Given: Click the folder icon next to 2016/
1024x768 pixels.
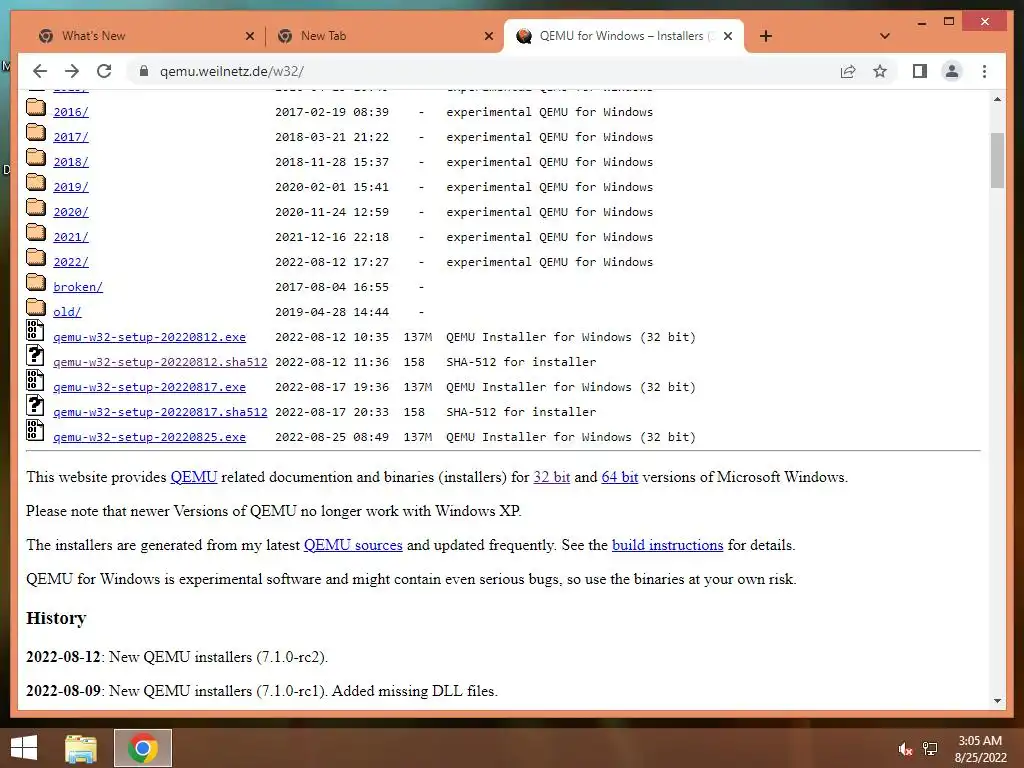Looking at the screenshot, I should tap(36, 108).
